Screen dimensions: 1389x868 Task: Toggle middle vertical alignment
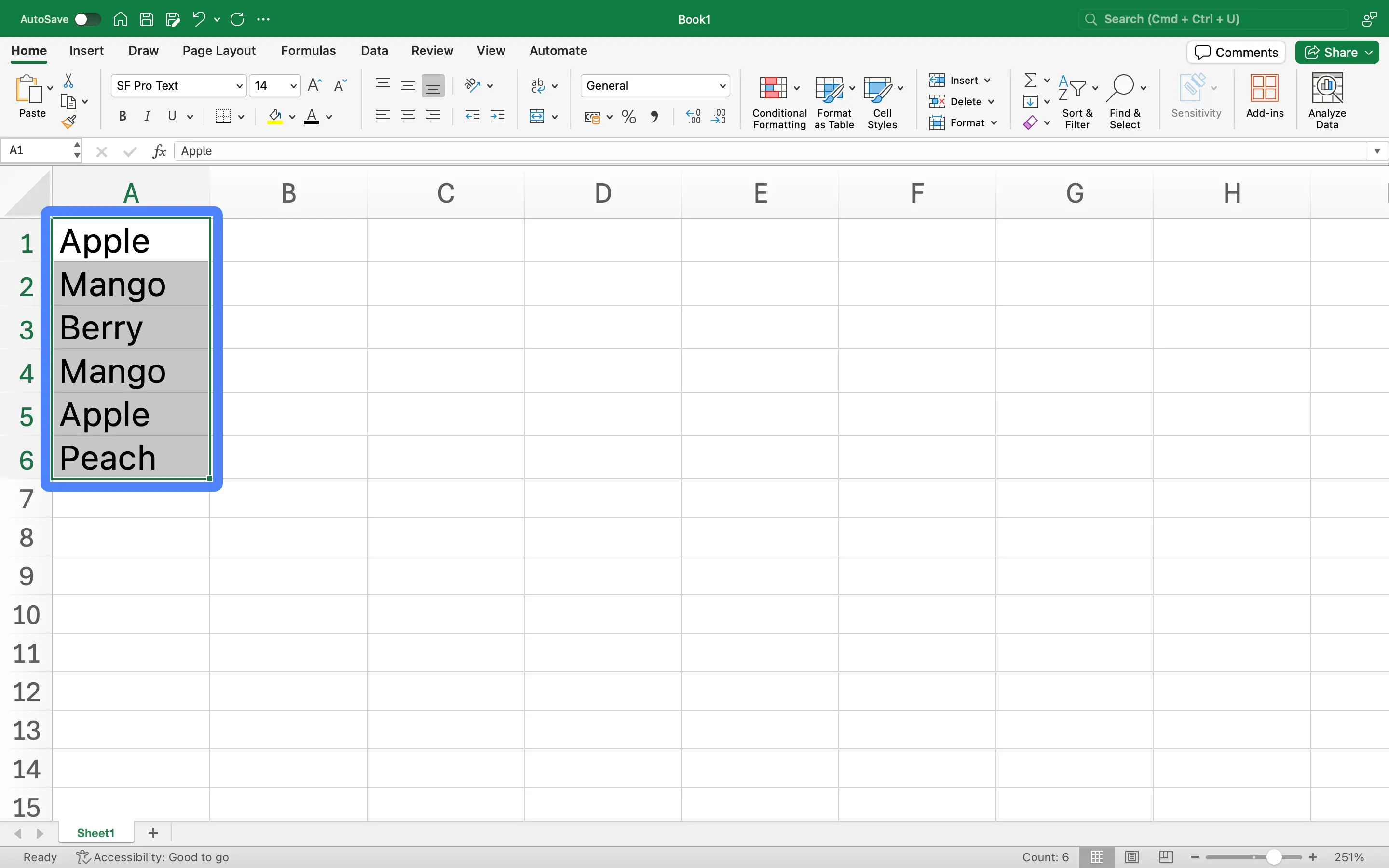point(408,85)
